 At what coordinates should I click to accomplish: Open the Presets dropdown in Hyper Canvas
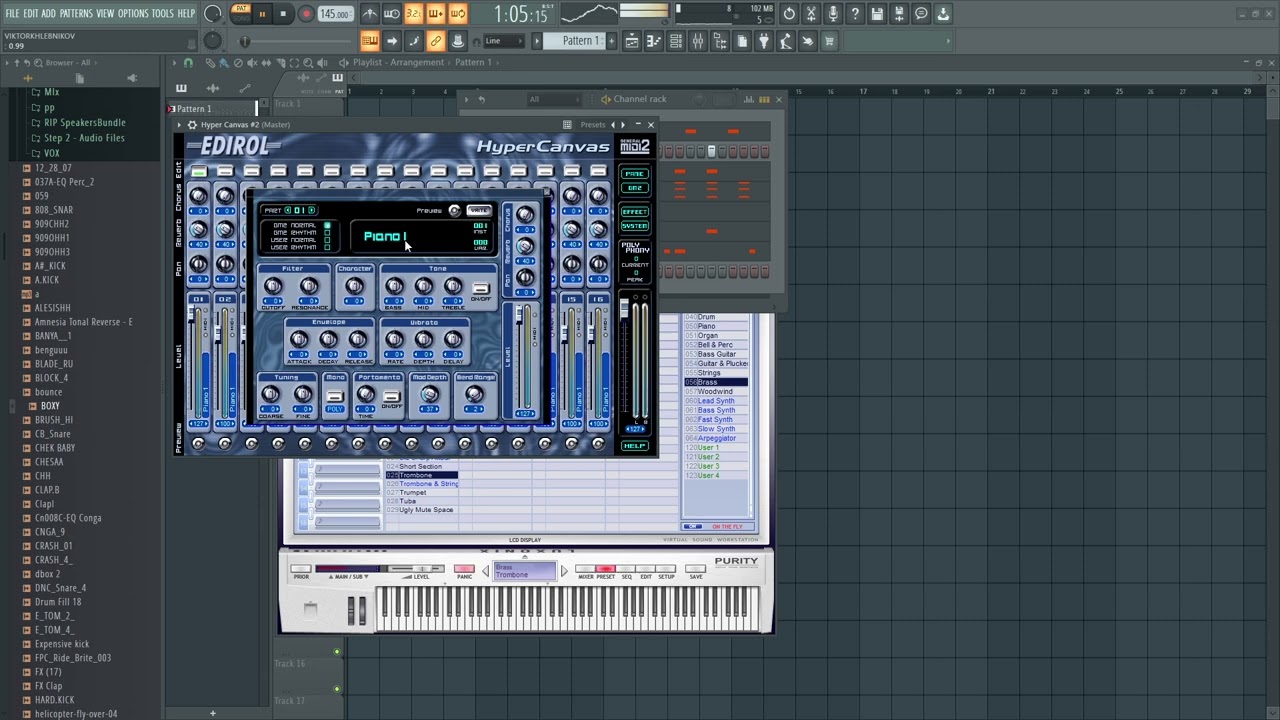593,125
